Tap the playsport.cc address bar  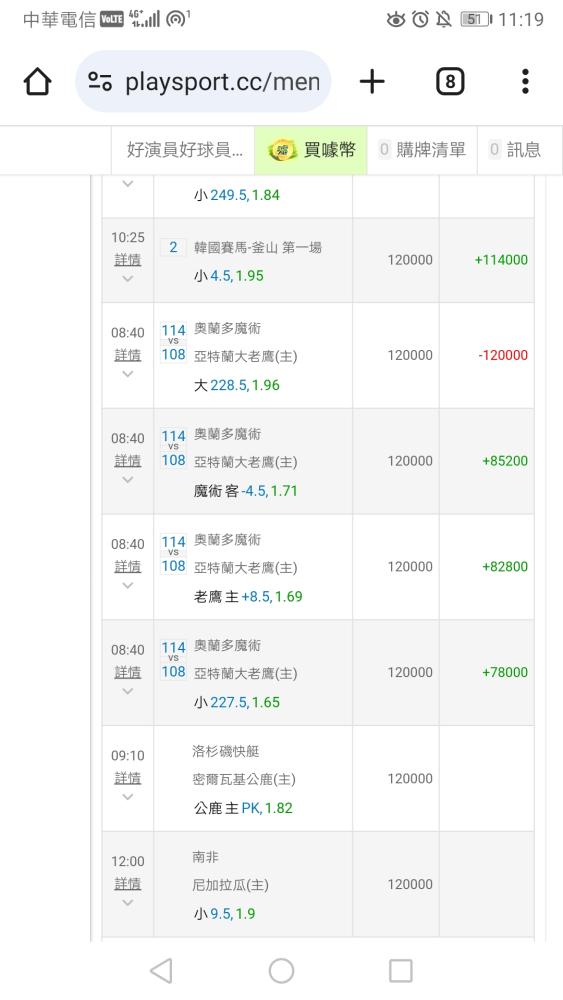point(203,82)
